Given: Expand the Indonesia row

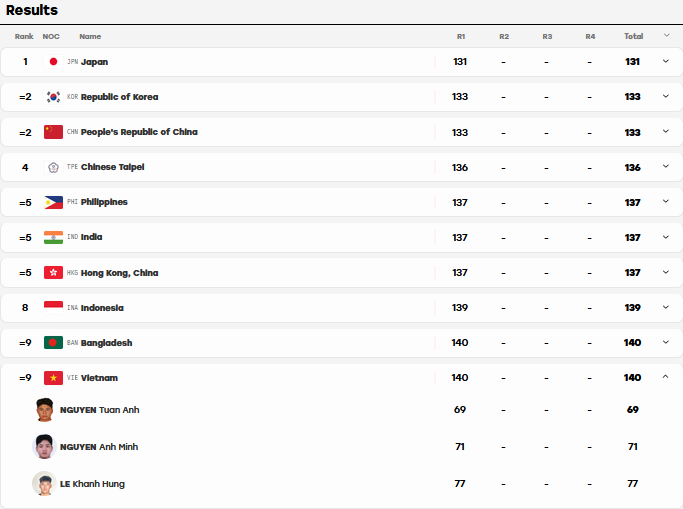Looking at the screenshot, I should (666, 307).
